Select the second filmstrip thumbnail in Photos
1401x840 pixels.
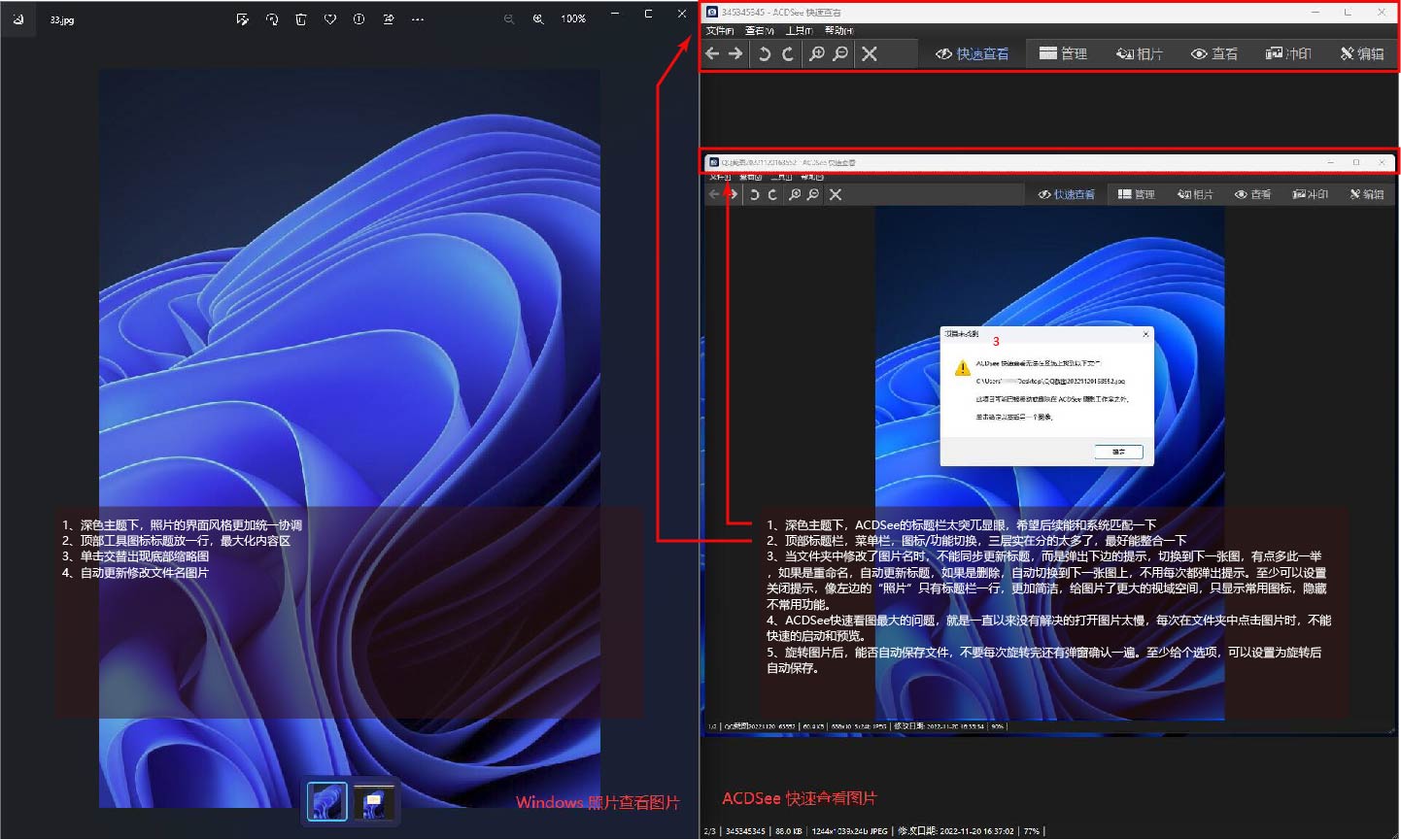click(374, 802)
